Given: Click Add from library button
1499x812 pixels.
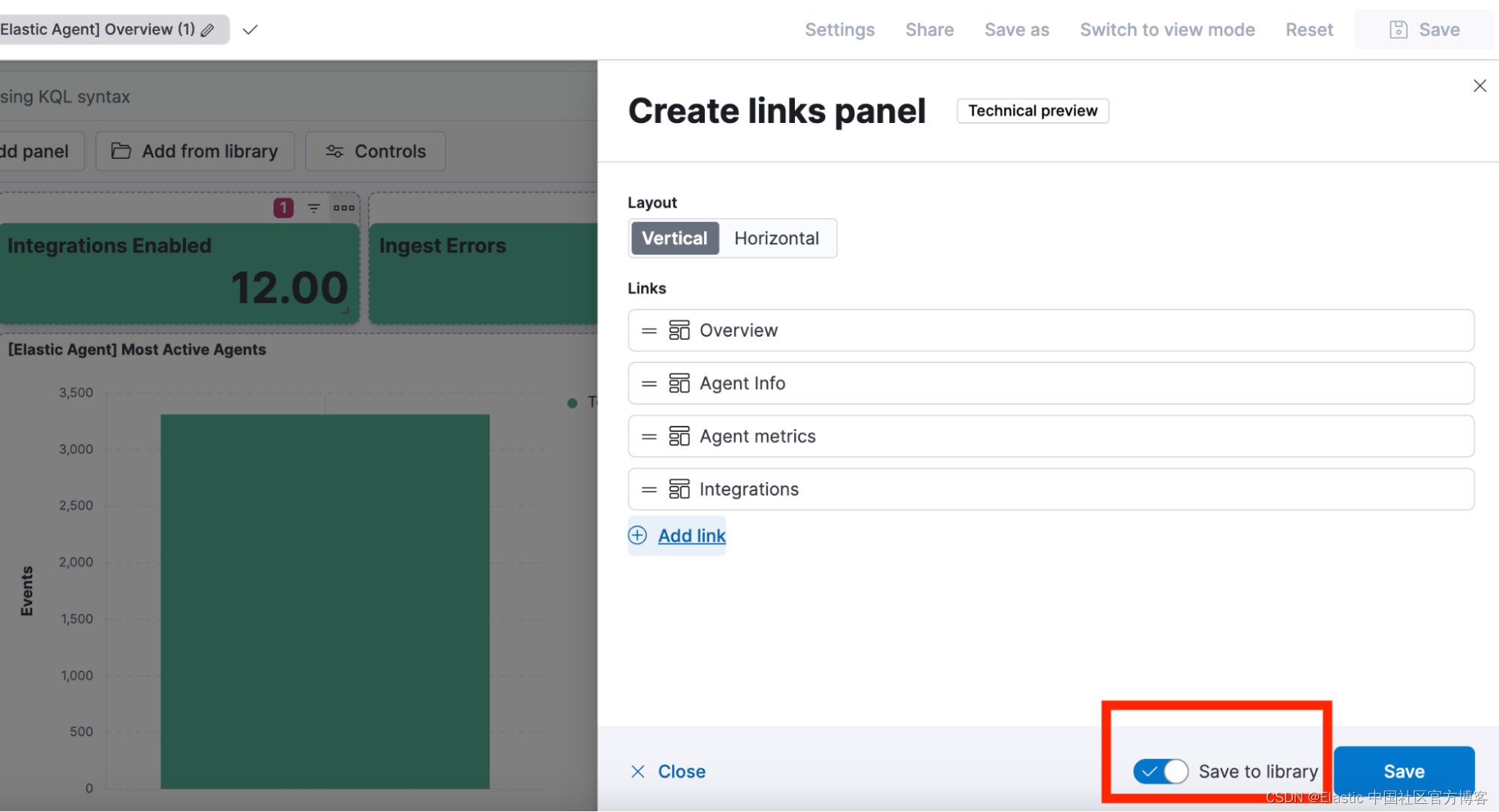Looking at the screenshot, I should point(195,151).
